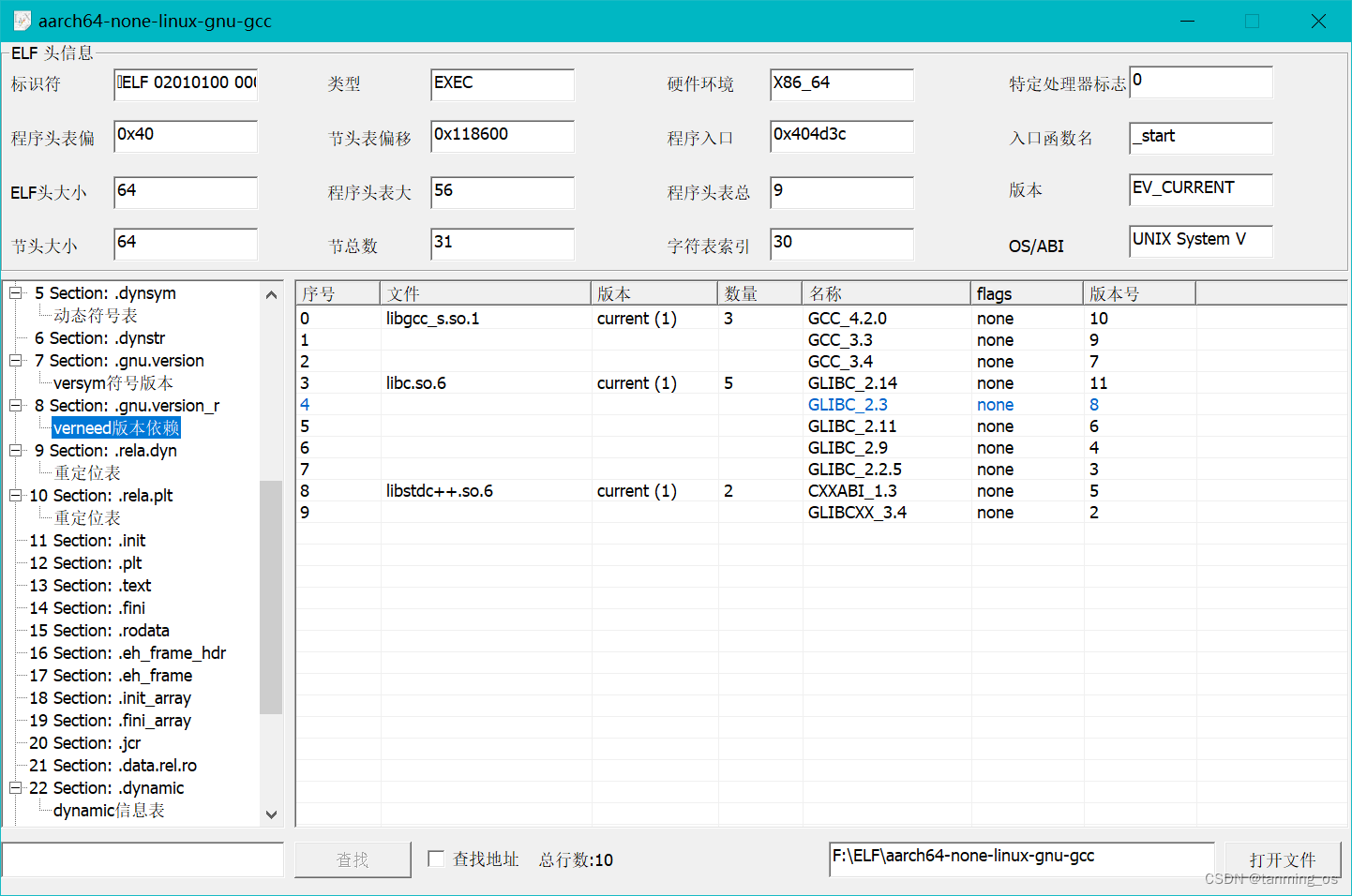The image size is (1352, 896).
Task: Click the empty search input at bottom left
Action: (141, 859)
